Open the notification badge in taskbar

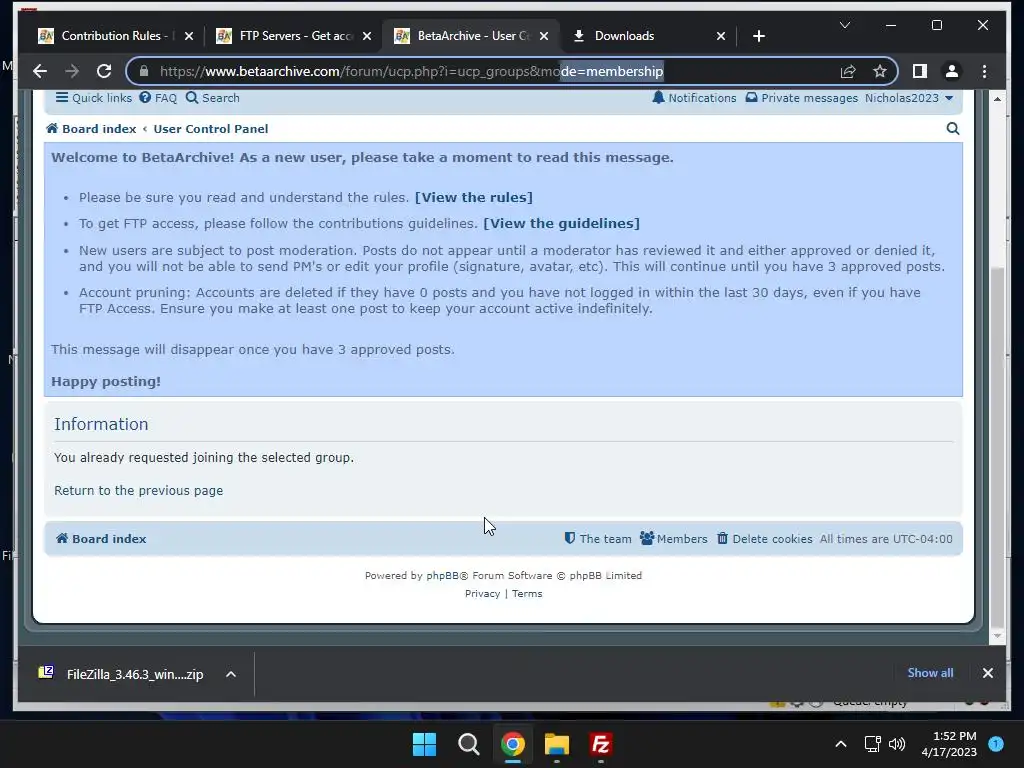tap(995, 744)
